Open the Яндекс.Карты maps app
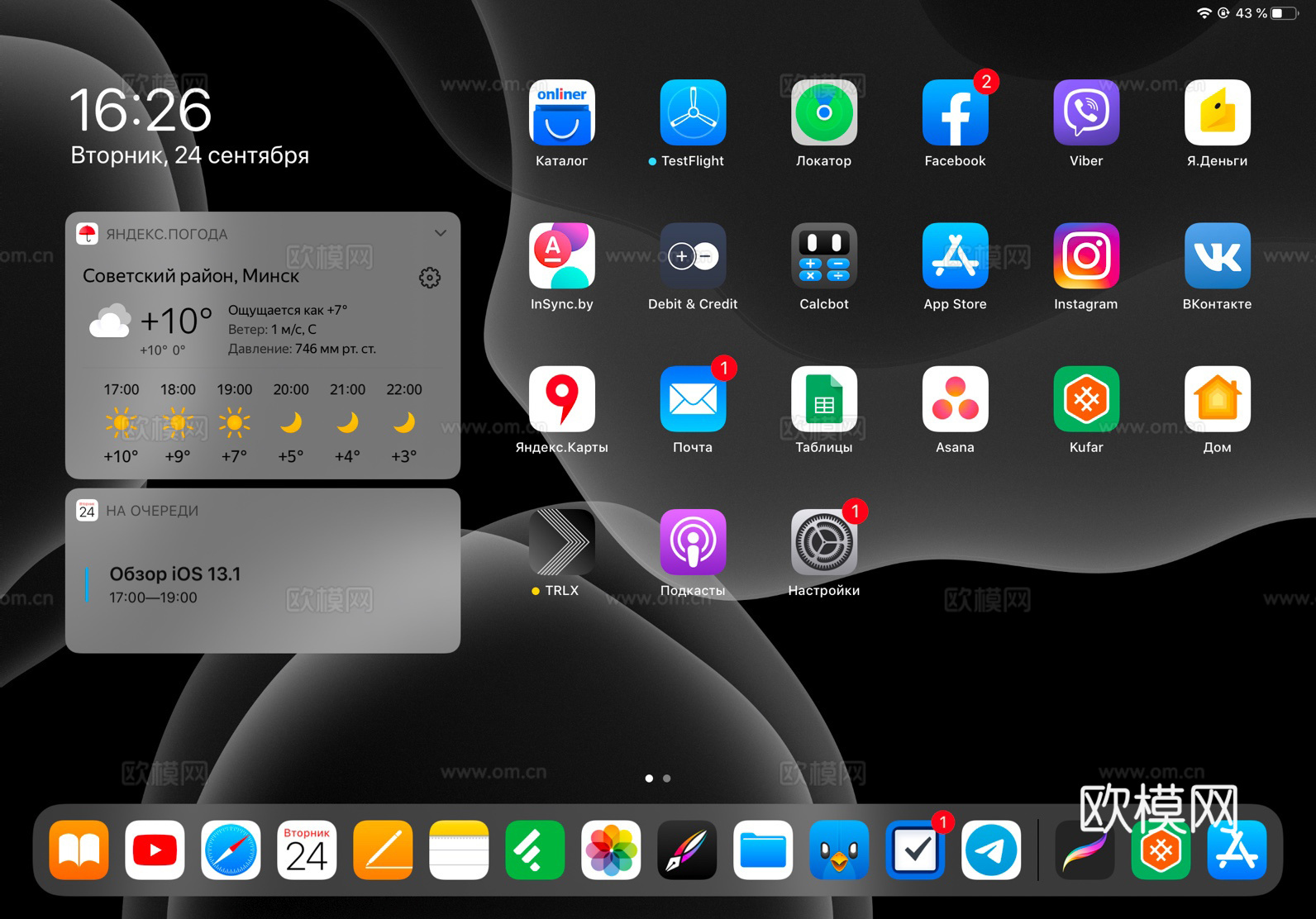 pyautogui.click(x=561, y=399)
